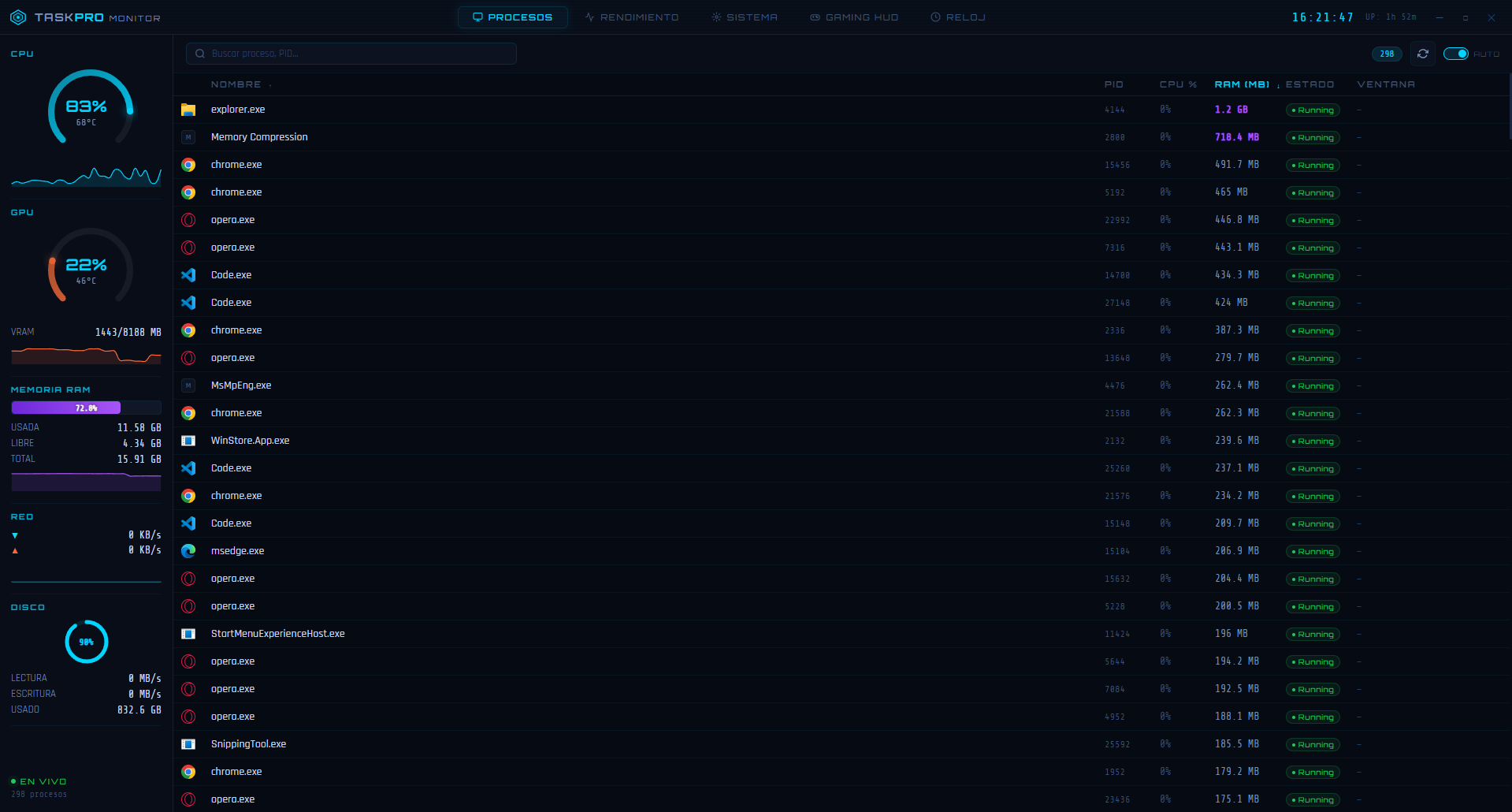Click the Opera icon in the 446.8 MB row
This screenshot has width=1512, height=812.
(x=188, y=220)
